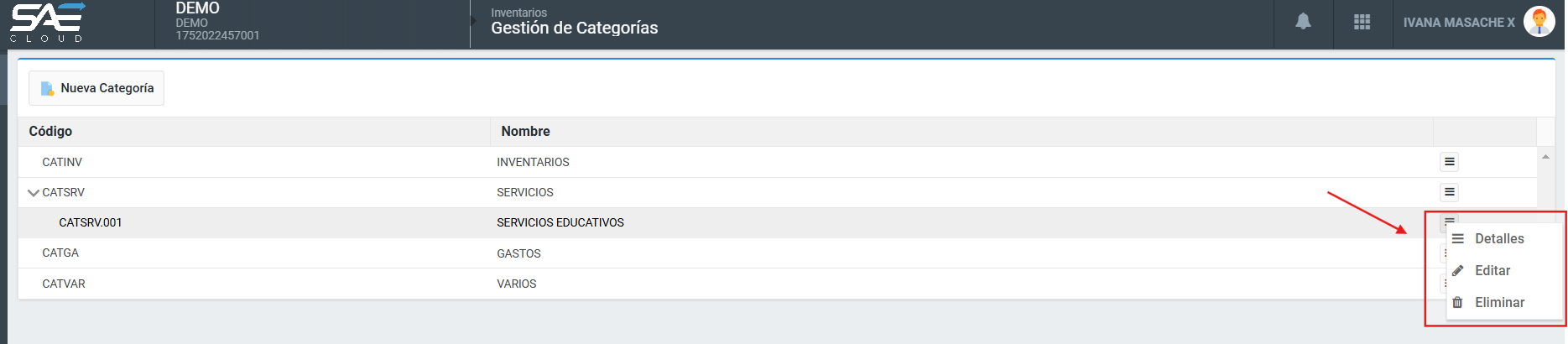Open the SERVICIOS row actions menu icon
Viewport: 1568px width, 344px height.
[1449, 192]
